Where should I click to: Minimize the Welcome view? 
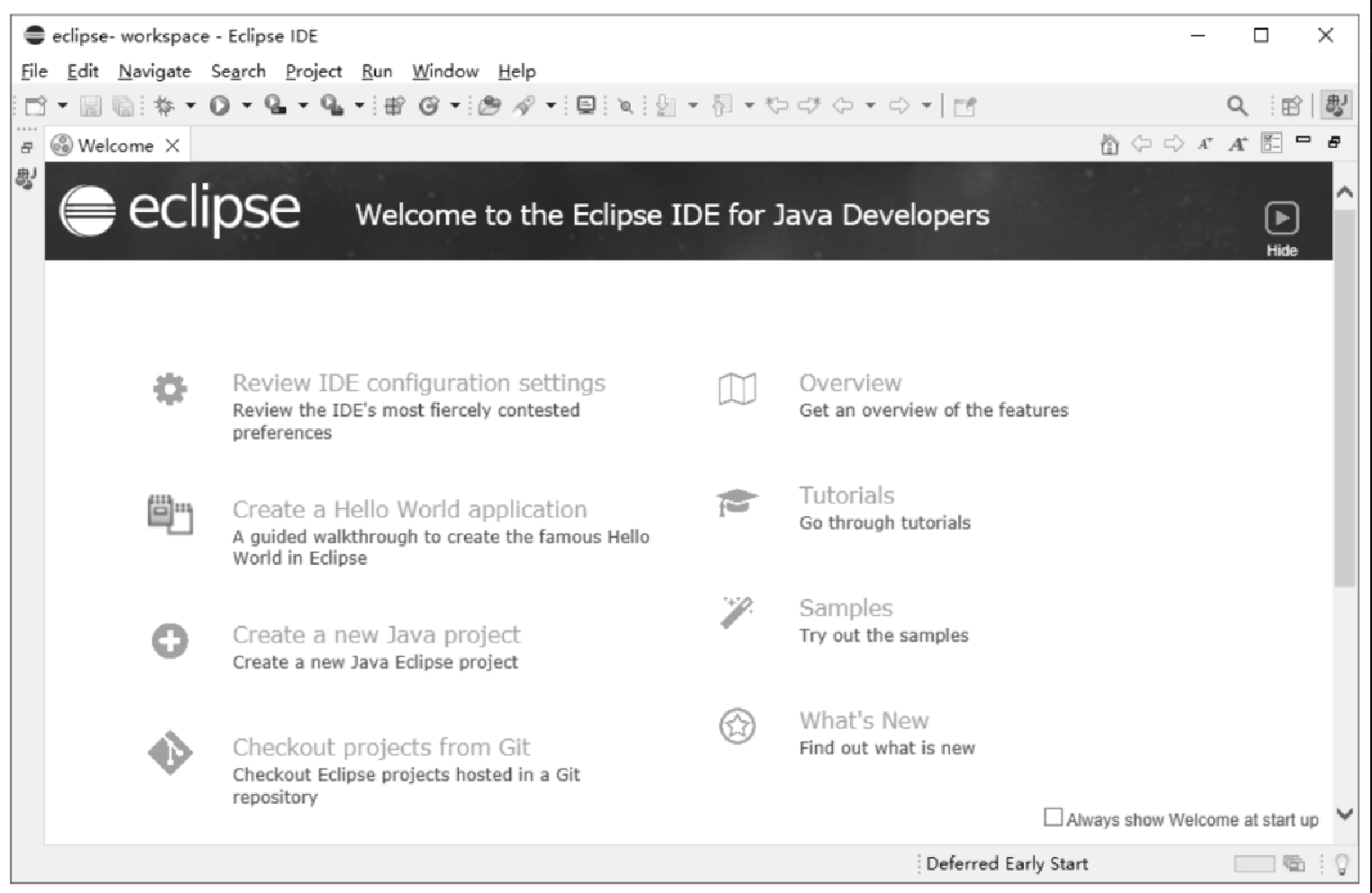[x=1303, y=140]
